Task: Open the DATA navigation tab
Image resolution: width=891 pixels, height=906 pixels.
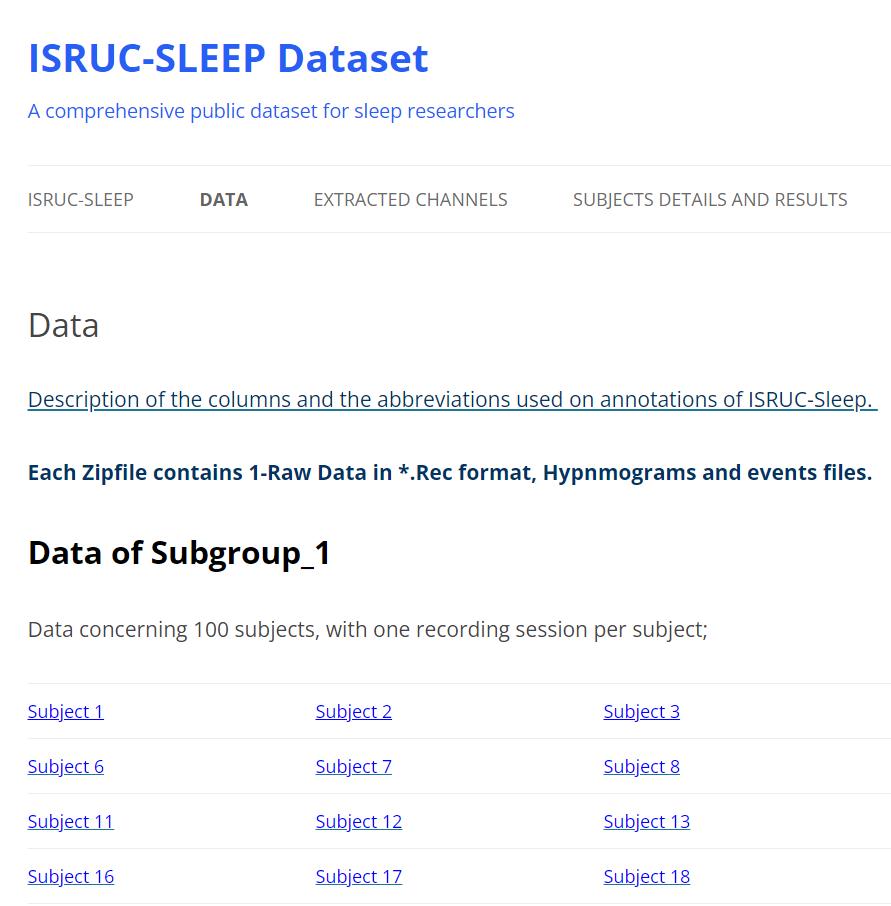Action: [x=223, y=199]
